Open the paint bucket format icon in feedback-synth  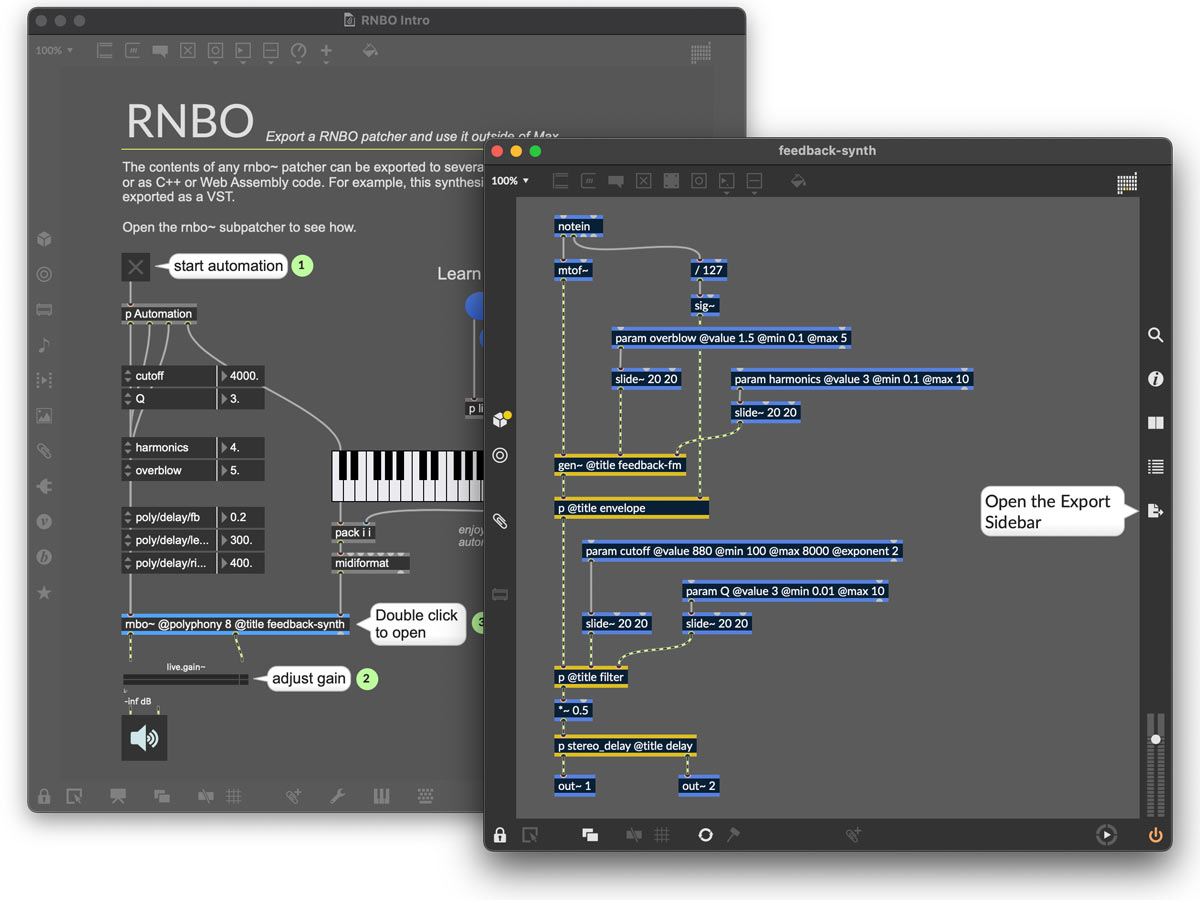click(x=798, y=181)
